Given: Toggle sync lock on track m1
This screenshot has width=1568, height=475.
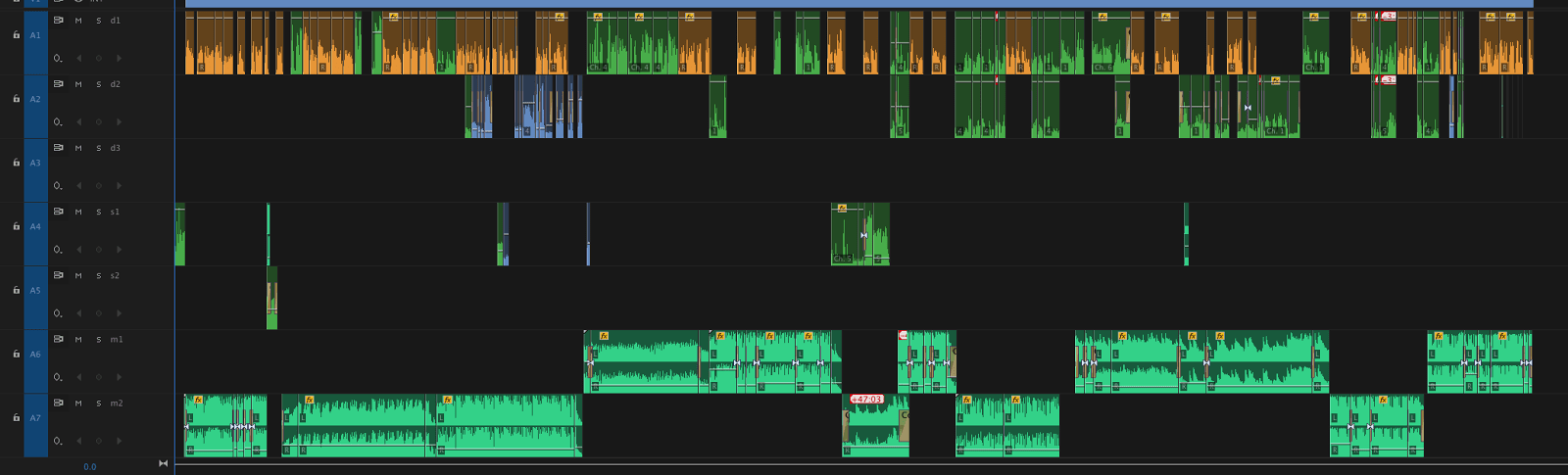Looking at the screenshot, I should coord(59,339).
